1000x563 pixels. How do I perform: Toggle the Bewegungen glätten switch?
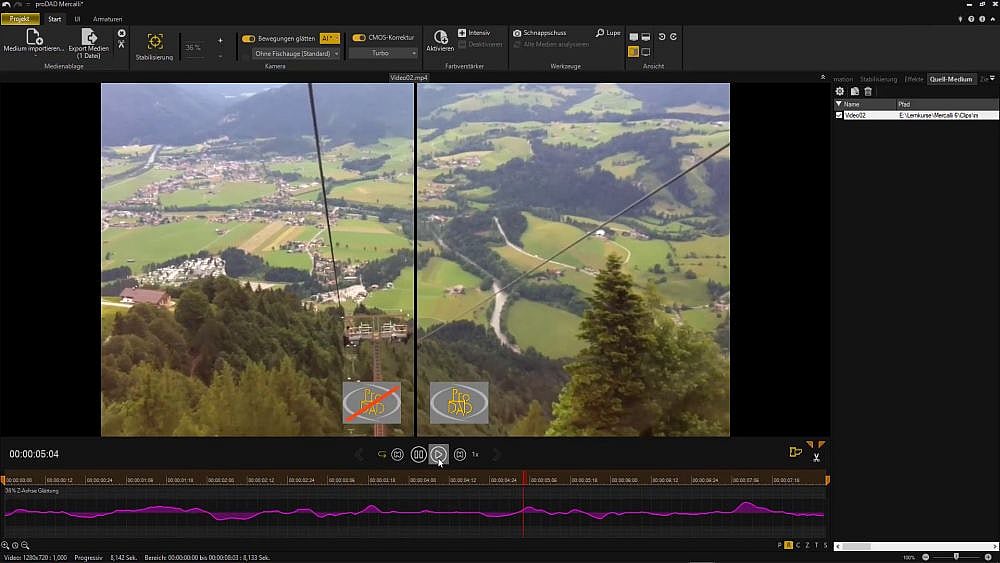[x=249, y=39]
